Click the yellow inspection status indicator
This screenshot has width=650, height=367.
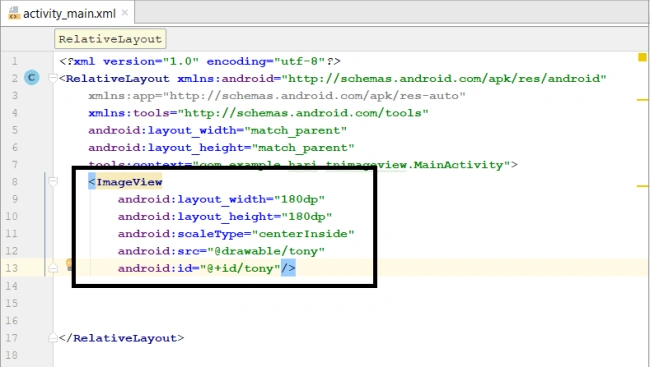tap(642, 57)
